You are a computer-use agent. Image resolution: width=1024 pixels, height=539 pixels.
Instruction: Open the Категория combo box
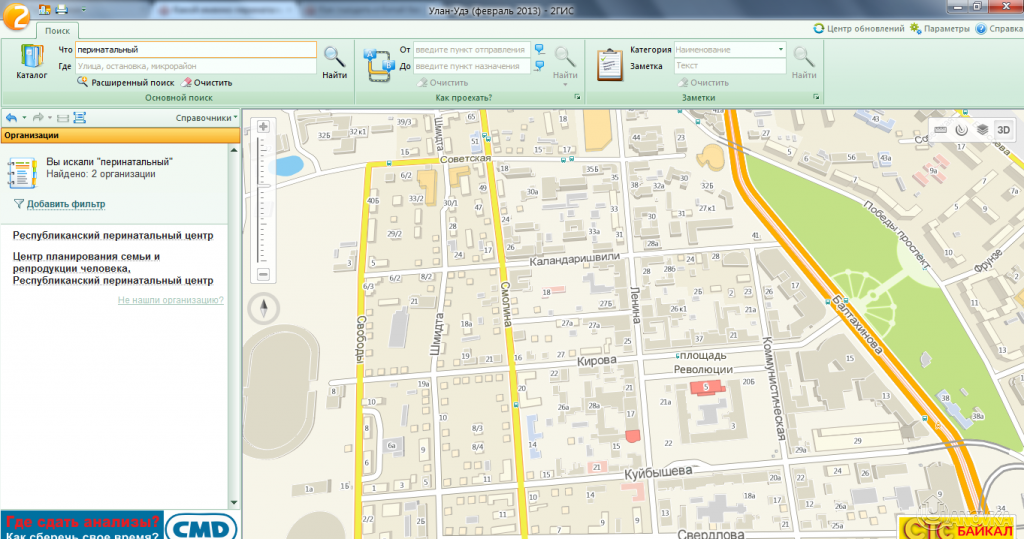click(x=731, y=49)
